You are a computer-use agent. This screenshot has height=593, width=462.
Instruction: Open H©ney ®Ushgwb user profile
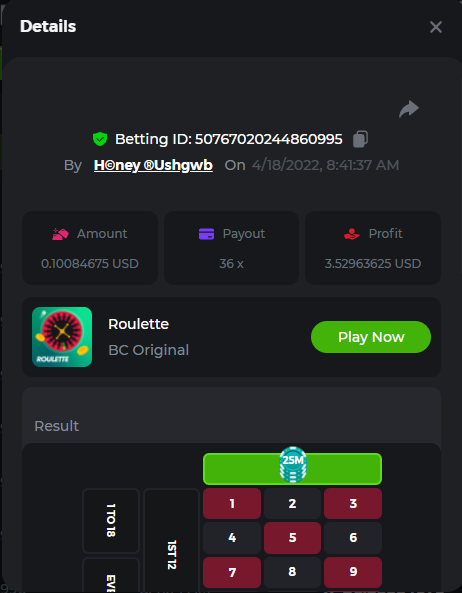153,165
